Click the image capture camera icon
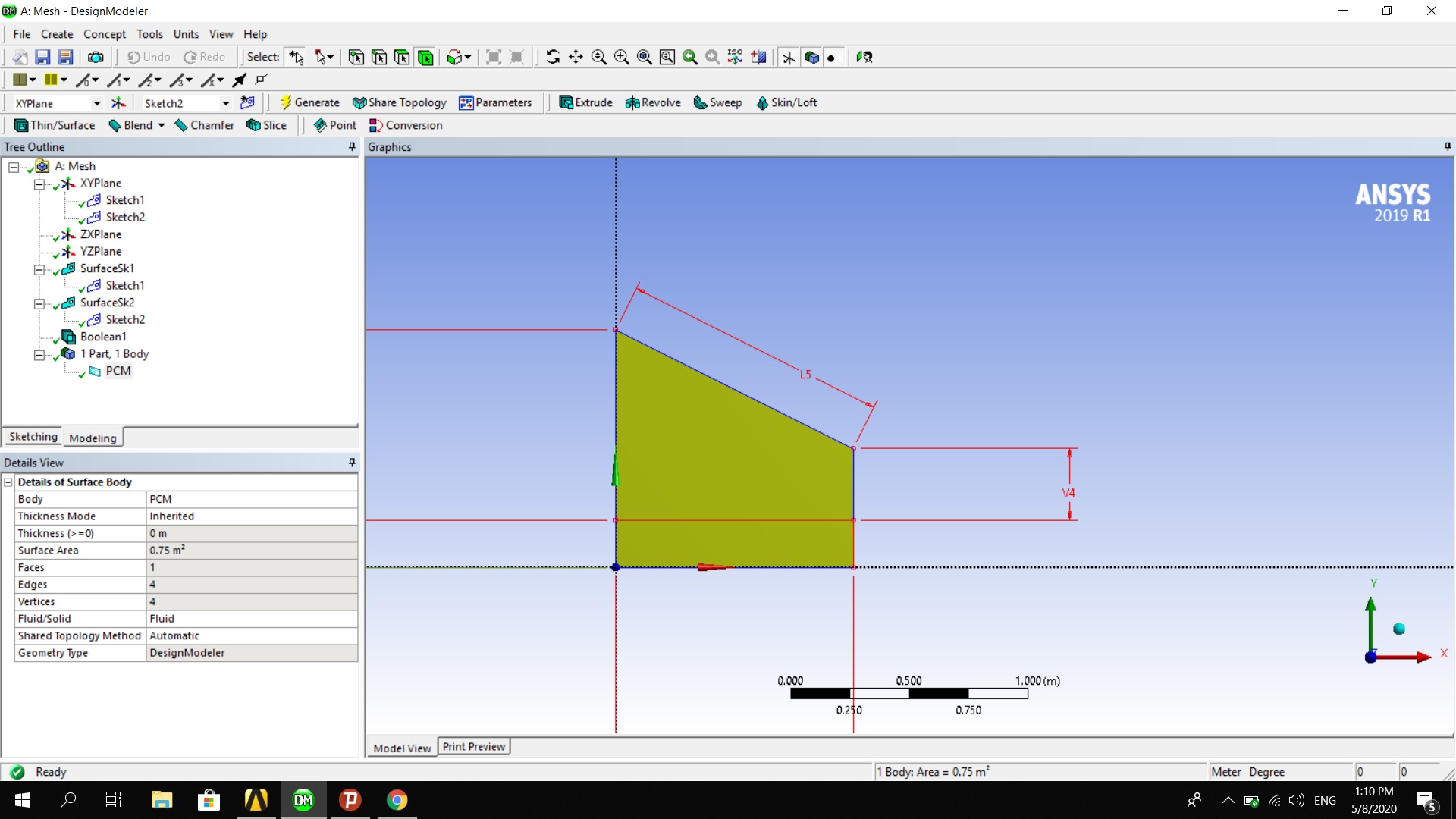This screenshot has height=819, width=1456. click(x=96, y=57)
